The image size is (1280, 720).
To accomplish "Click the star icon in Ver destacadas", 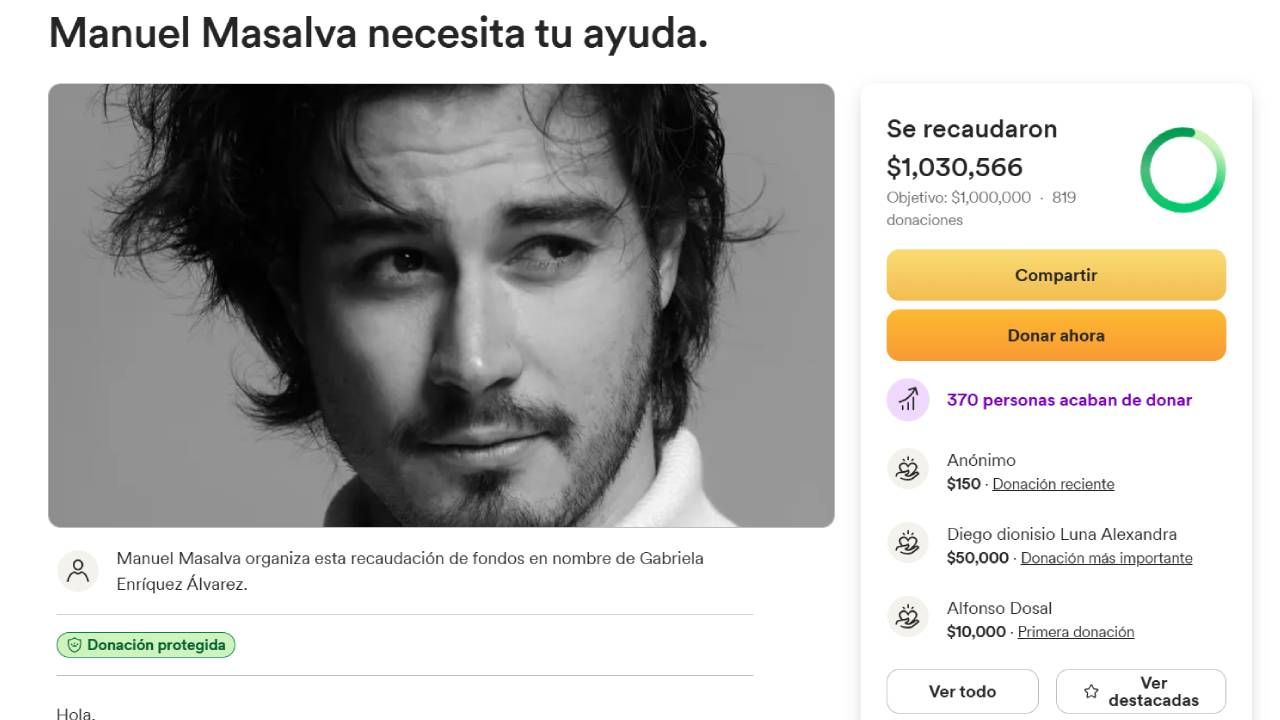I will point(1091,691).
